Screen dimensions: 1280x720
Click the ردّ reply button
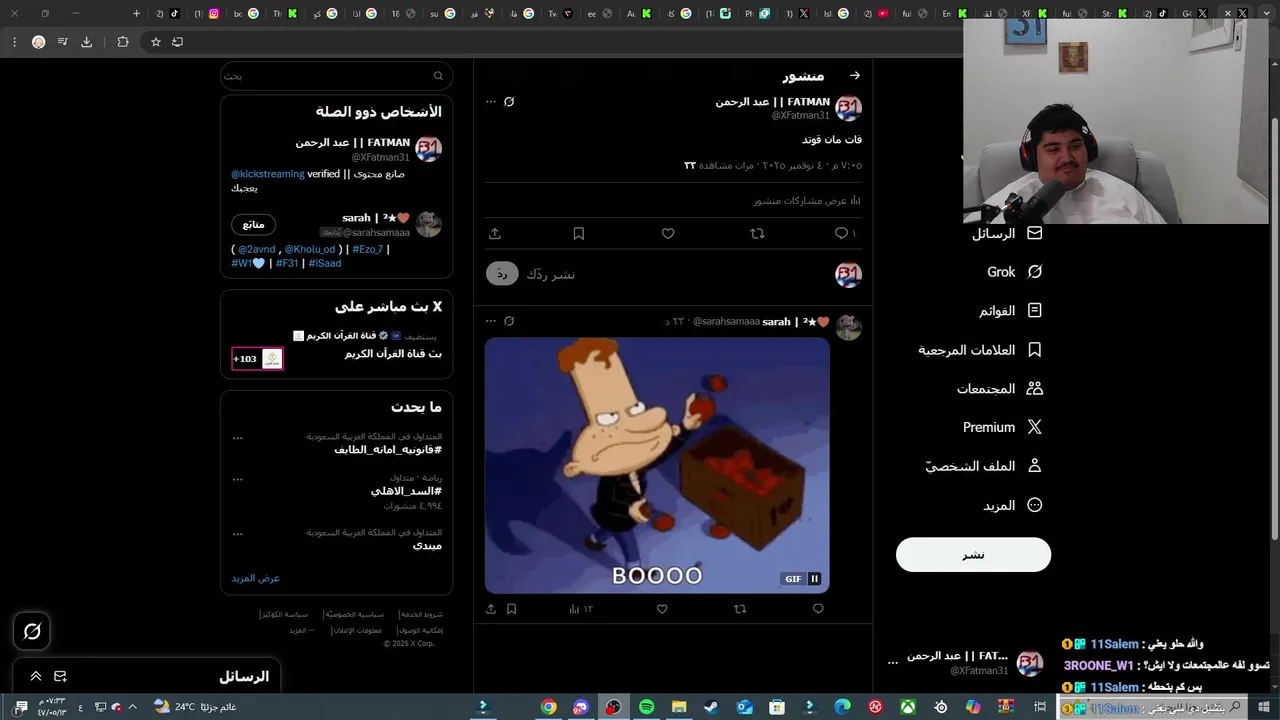502,274
